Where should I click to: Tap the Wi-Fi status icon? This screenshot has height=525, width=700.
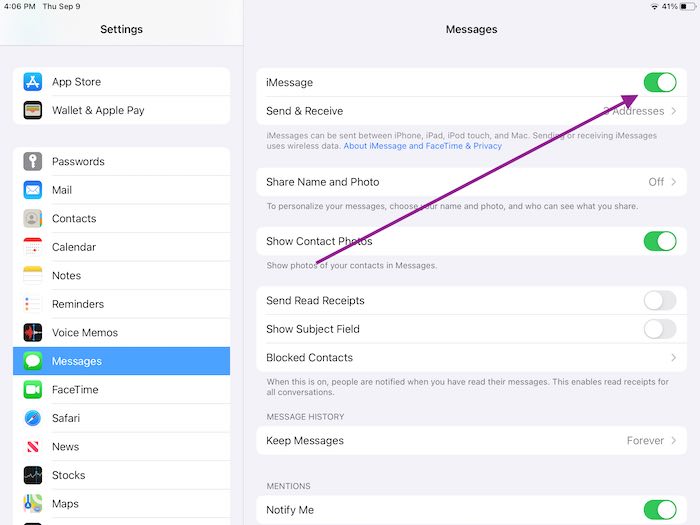tap(654, 6)
